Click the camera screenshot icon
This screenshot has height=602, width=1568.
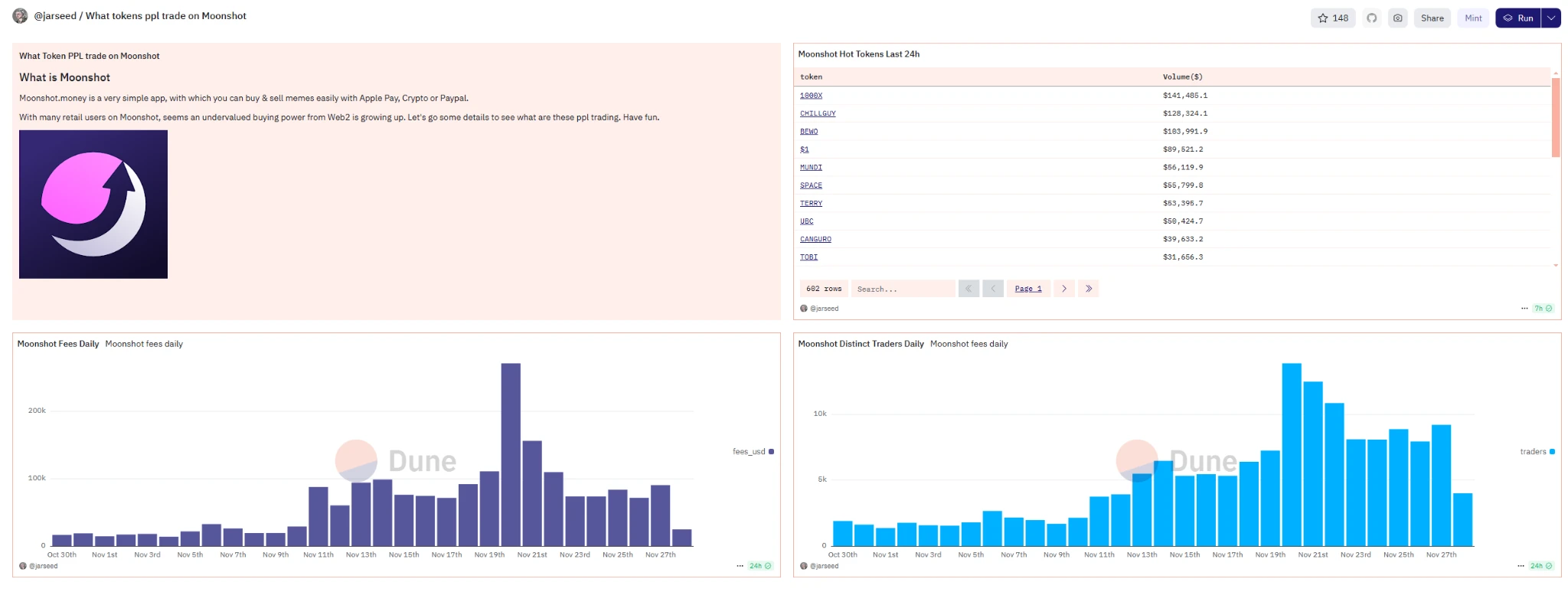click(1398, 18)
